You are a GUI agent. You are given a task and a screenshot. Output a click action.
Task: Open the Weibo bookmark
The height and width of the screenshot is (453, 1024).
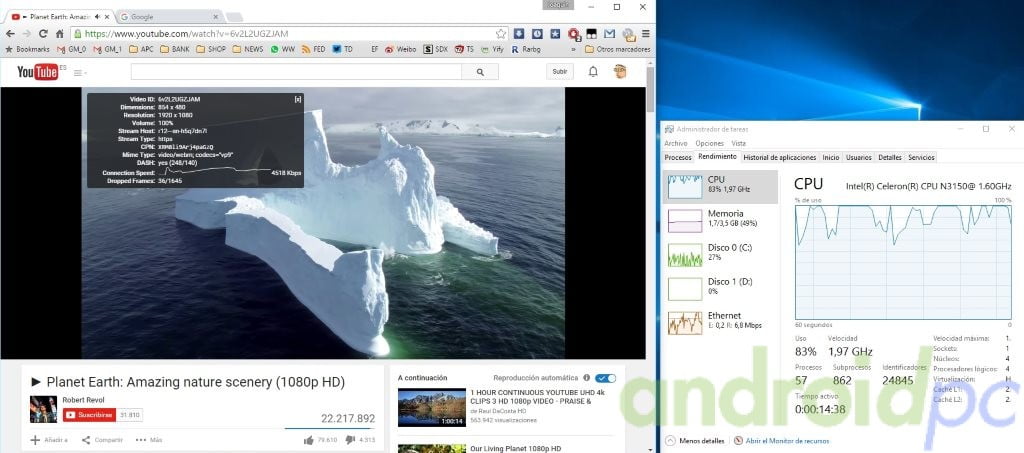coord(400,49)
